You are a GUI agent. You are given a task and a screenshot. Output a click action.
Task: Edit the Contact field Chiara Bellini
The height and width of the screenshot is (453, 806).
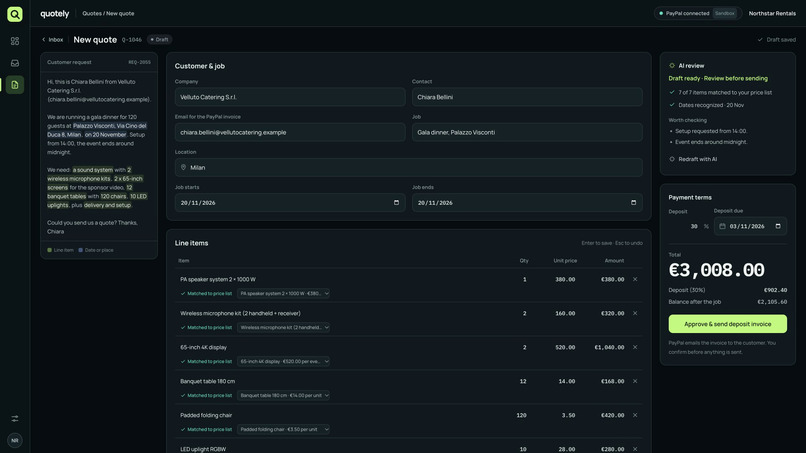(x=527, y=97)
